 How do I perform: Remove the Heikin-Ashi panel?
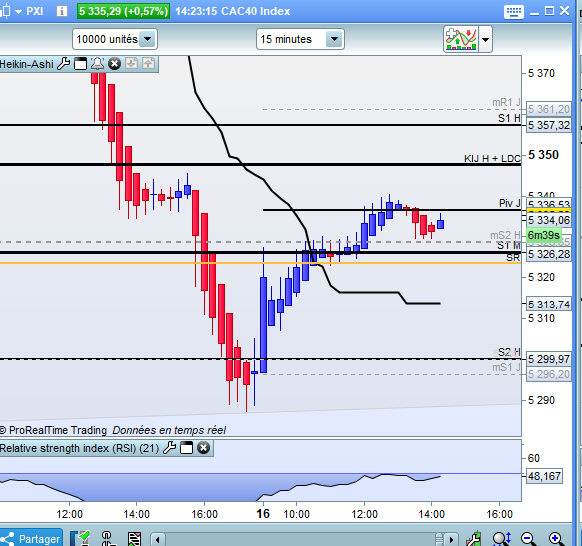tap(114, 64)
